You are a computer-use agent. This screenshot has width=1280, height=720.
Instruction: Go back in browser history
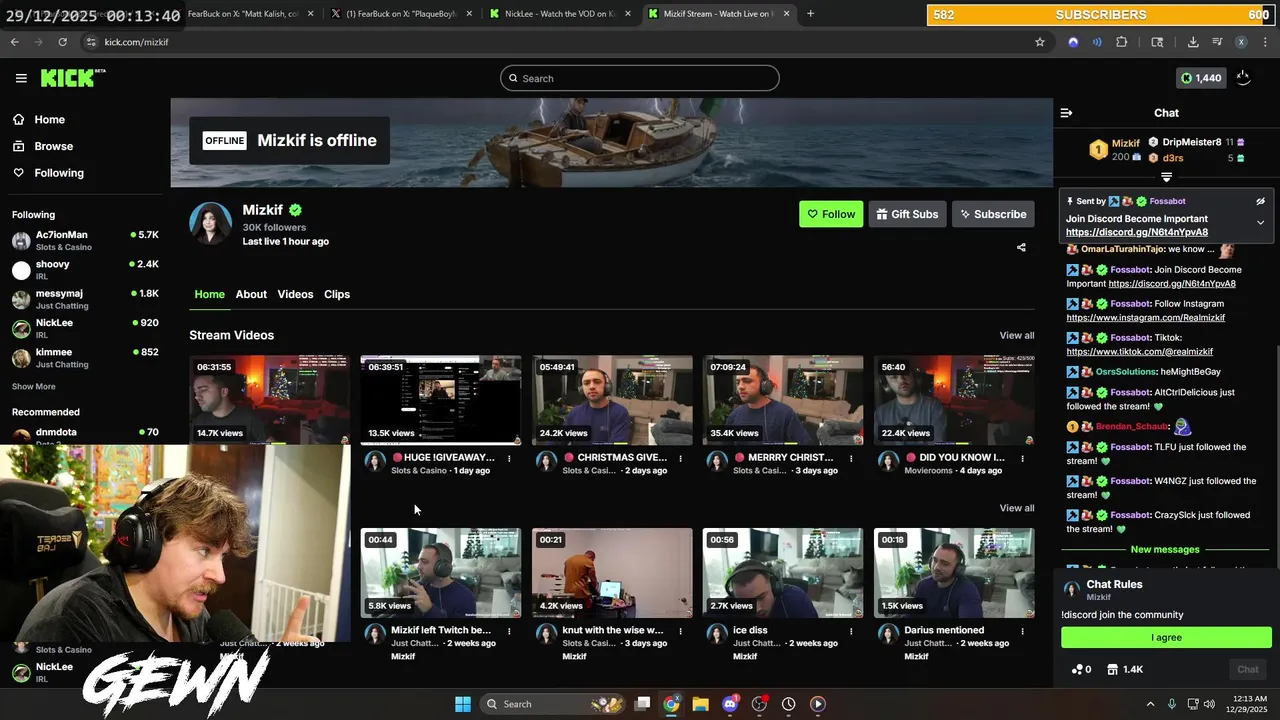click(14, 42)
